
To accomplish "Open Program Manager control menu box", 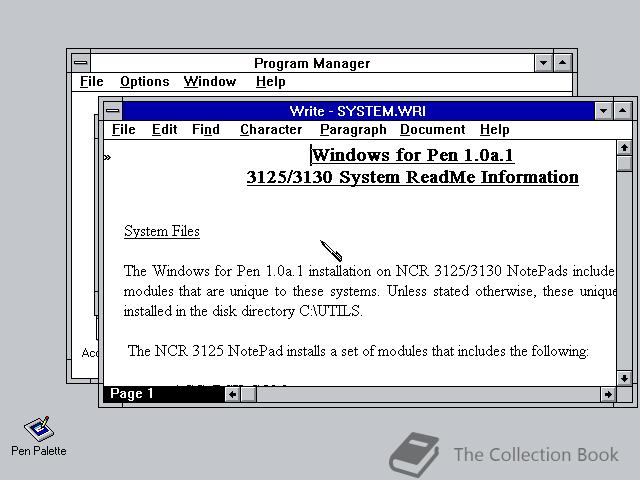I will [x=81, y=63].
